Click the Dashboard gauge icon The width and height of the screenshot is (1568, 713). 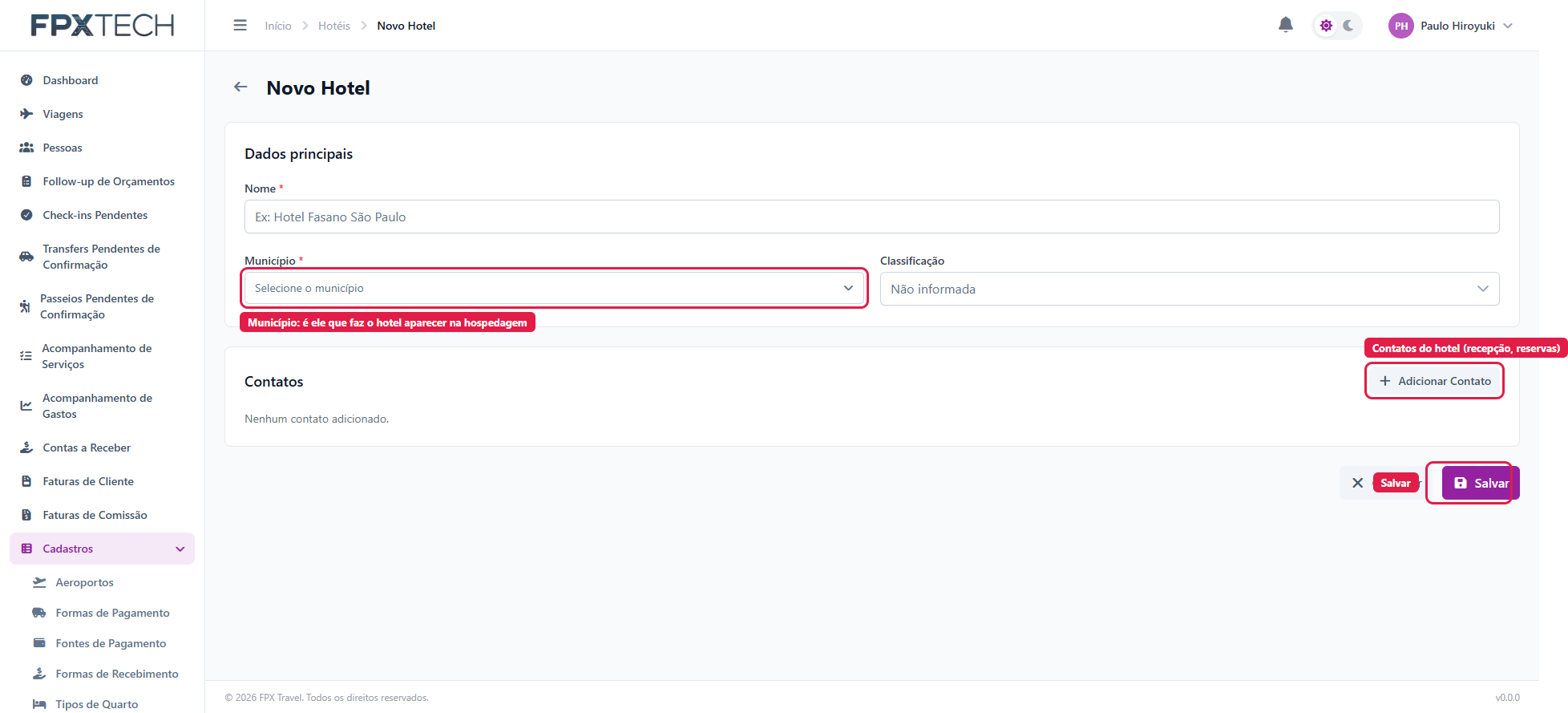click(x=26, y=80)
